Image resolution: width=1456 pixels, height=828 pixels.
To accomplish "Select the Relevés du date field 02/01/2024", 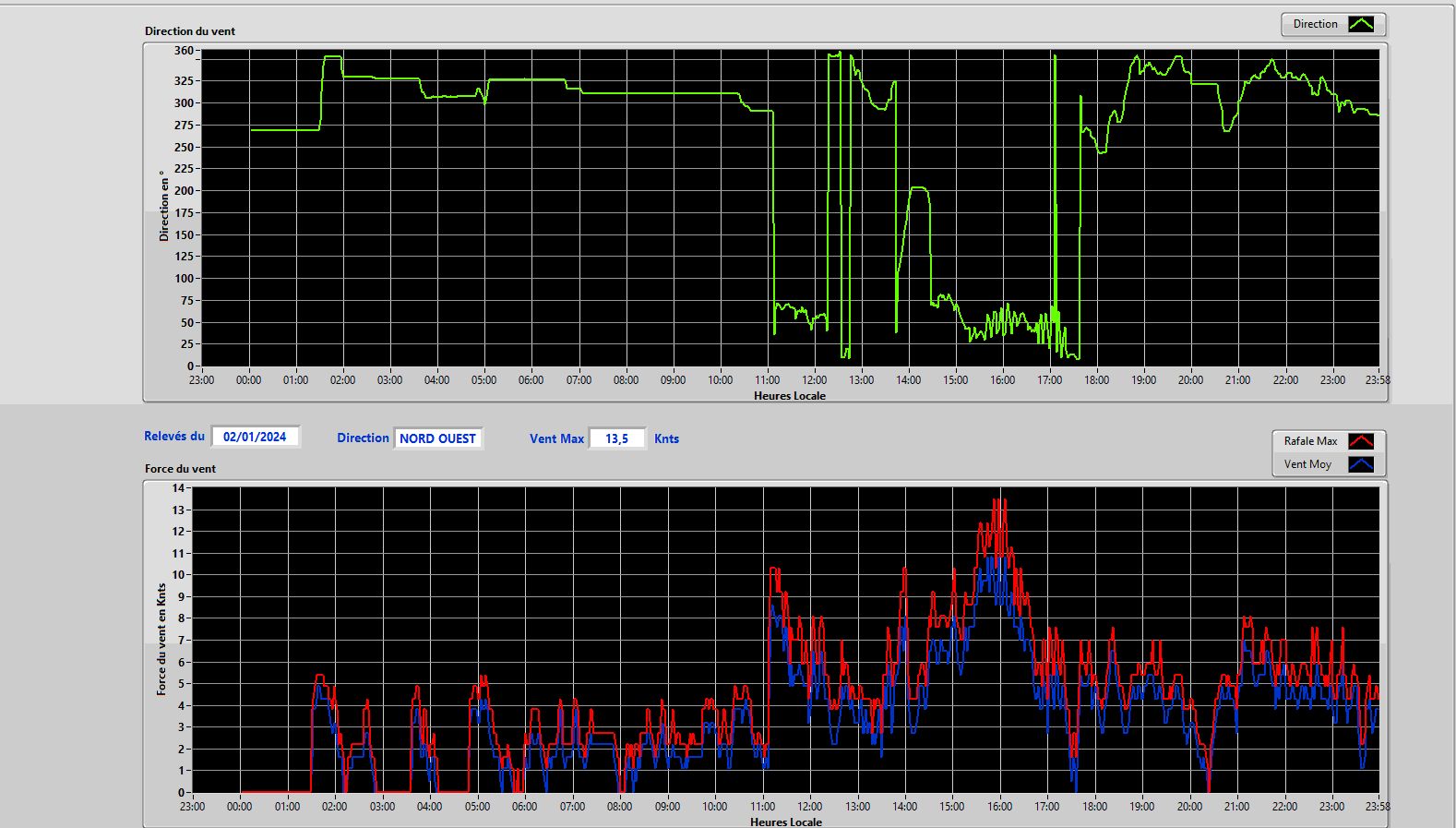I will pos(256,437).
